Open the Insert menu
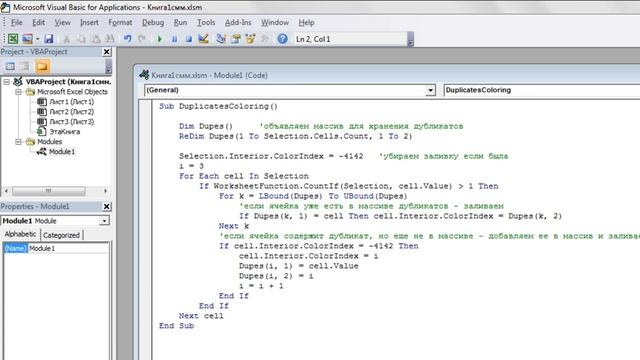 coord(89,22)
